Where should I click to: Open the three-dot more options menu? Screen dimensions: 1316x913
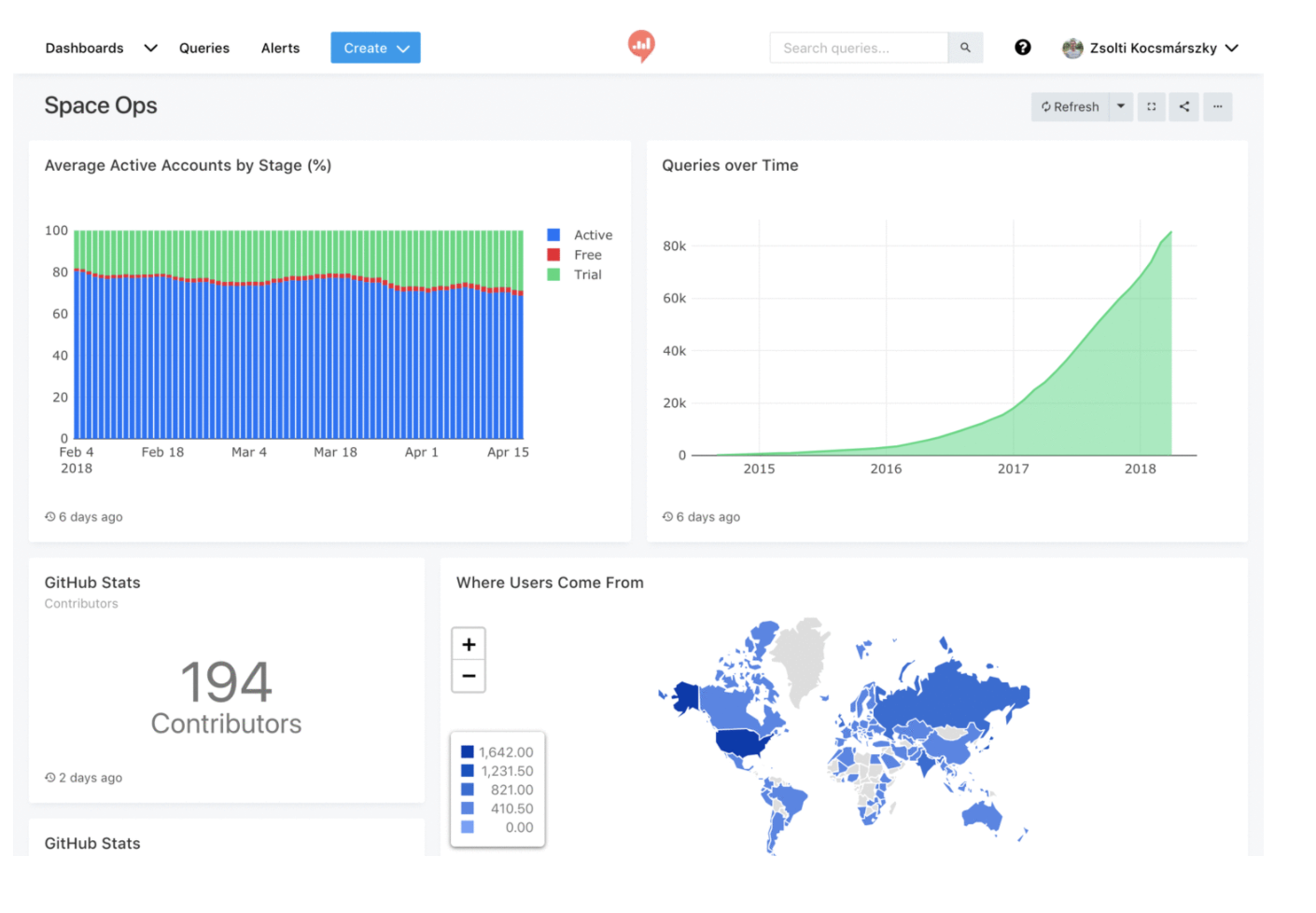click(x=1217, y=106)
